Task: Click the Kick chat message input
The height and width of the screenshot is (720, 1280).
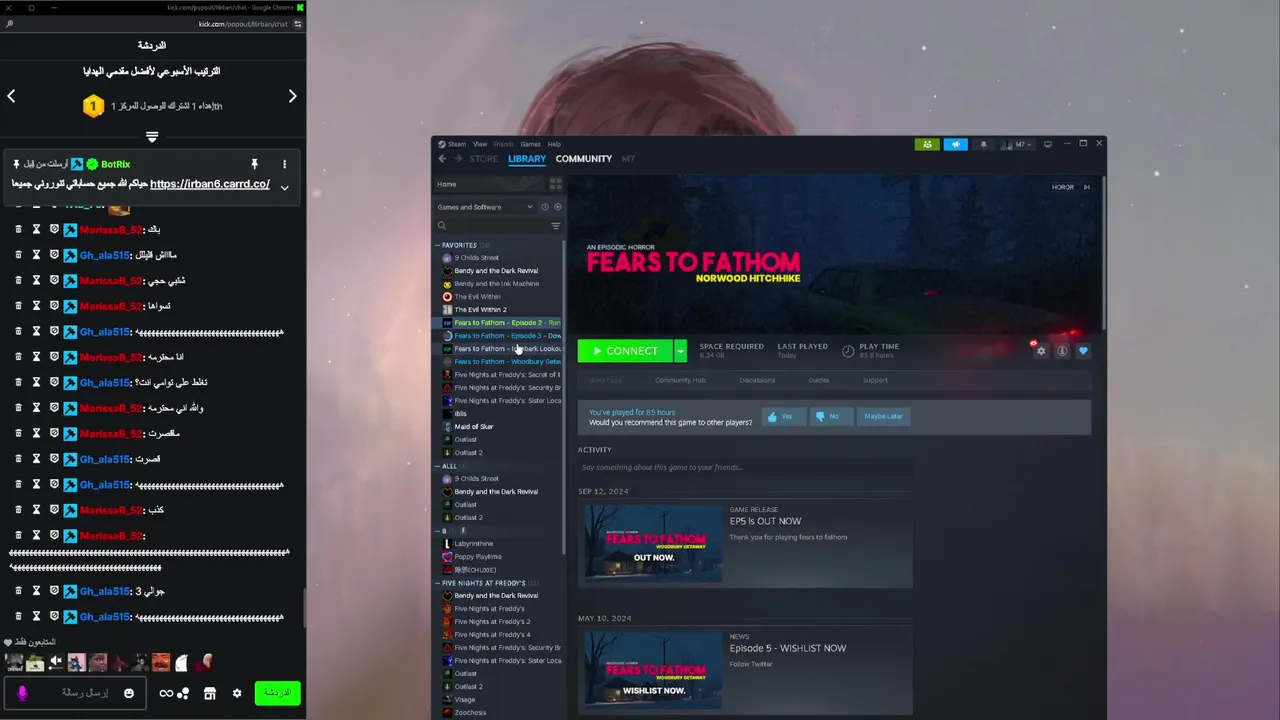Action: [75, 693]
